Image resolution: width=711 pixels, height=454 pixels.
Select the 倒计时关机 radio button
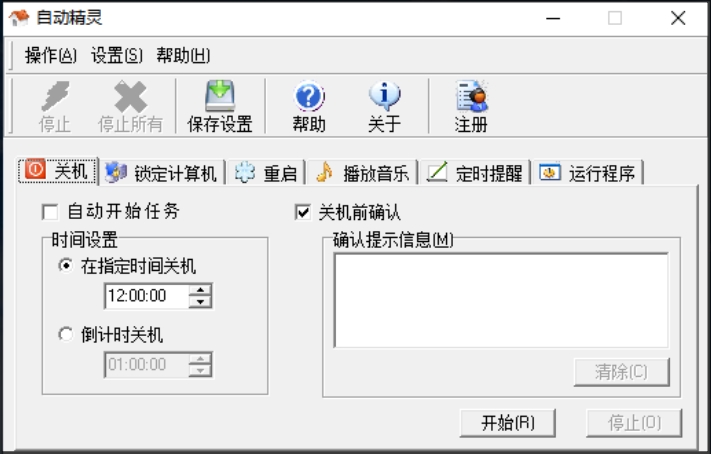point(66,335)
